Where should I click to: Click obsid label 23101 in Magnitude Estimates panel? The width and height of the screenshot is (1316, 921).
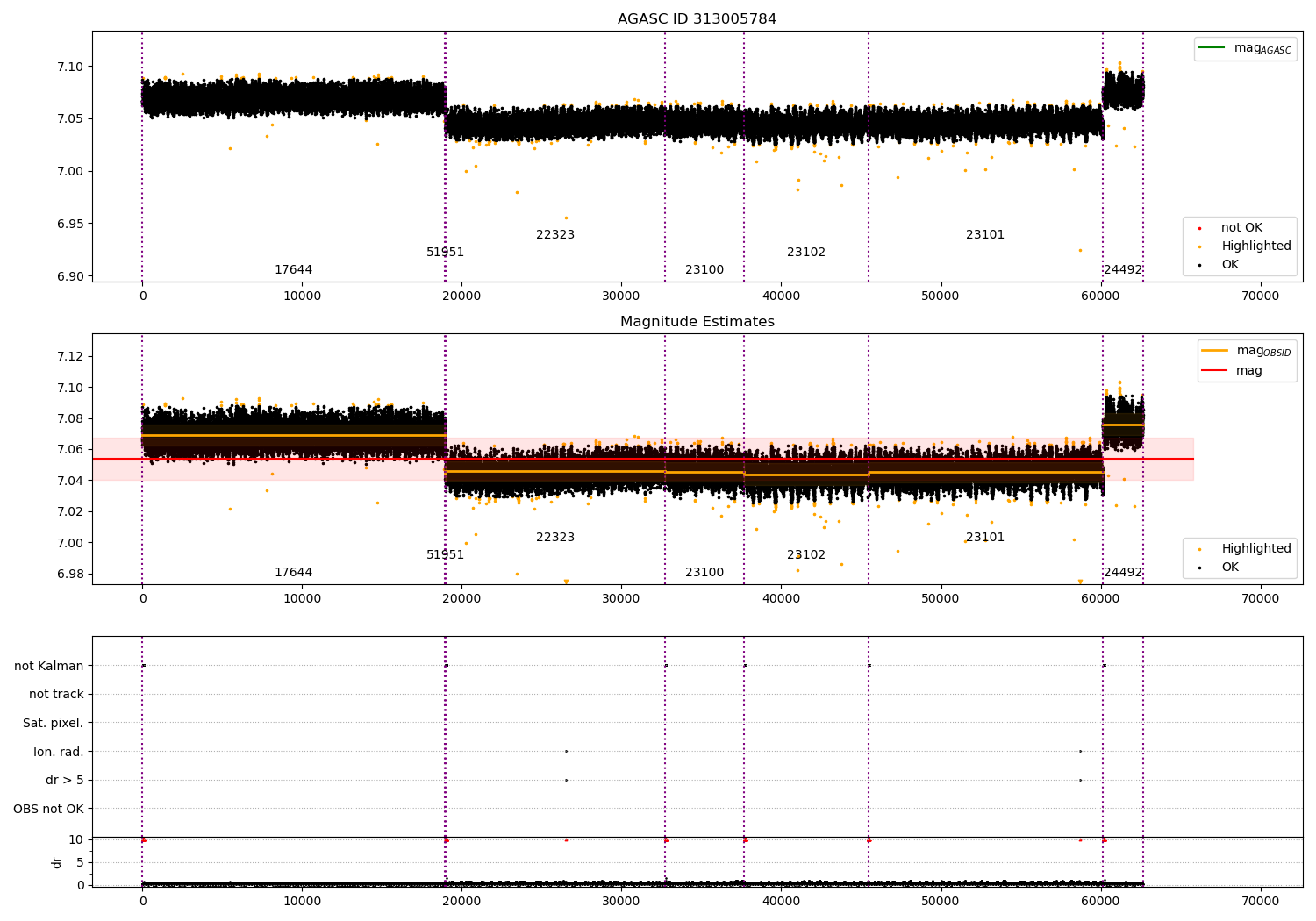pos(985,538)
